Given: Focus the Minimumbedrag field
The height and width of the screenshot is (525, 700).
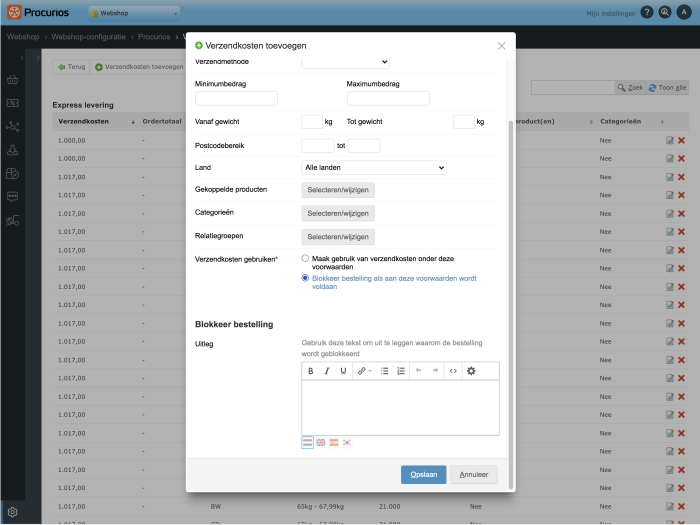Looking at the screenshot, I should pos(236,99).
